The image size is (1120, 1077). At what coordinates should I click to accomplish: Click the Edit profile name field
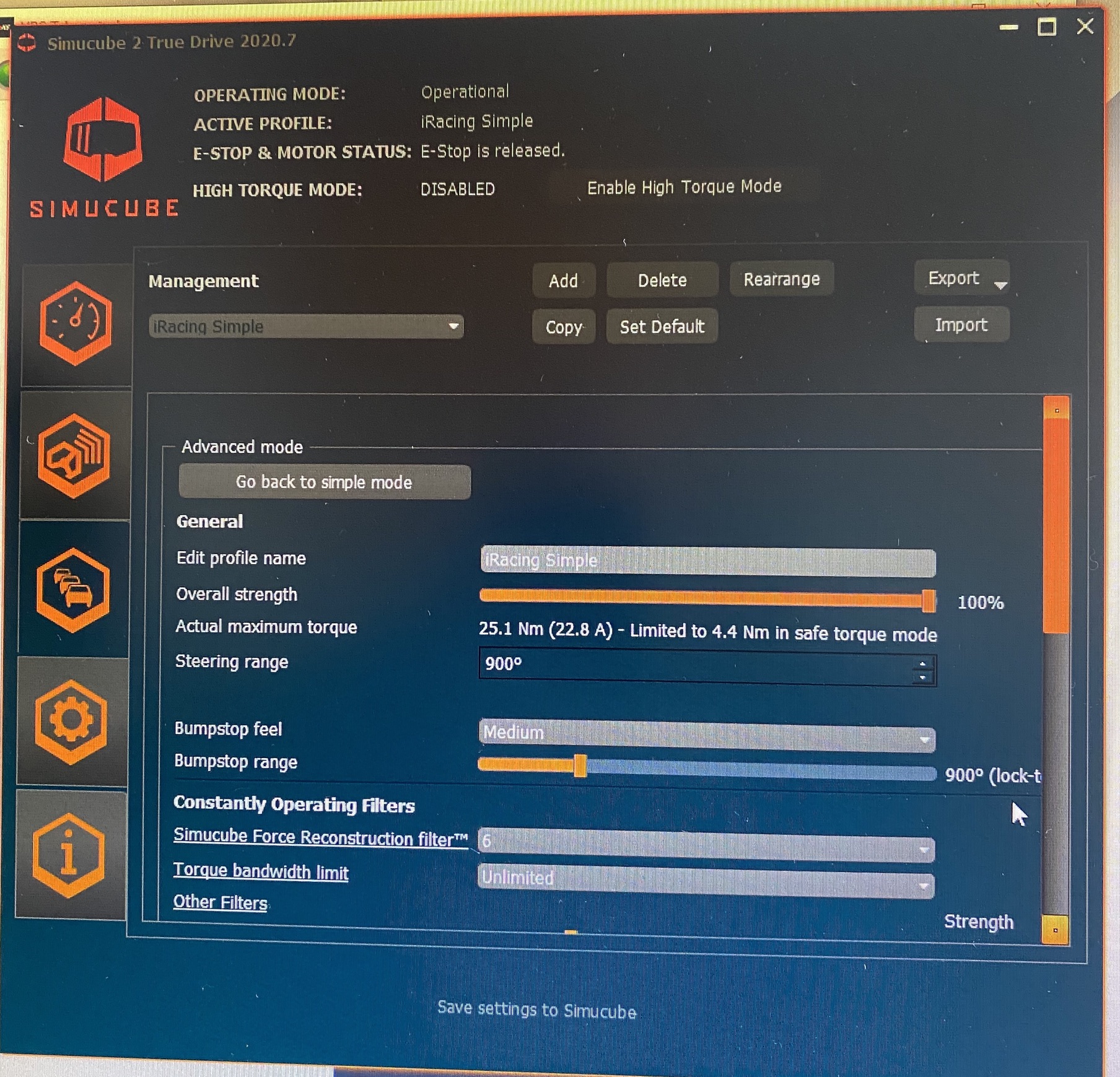(x=707, y=561)
